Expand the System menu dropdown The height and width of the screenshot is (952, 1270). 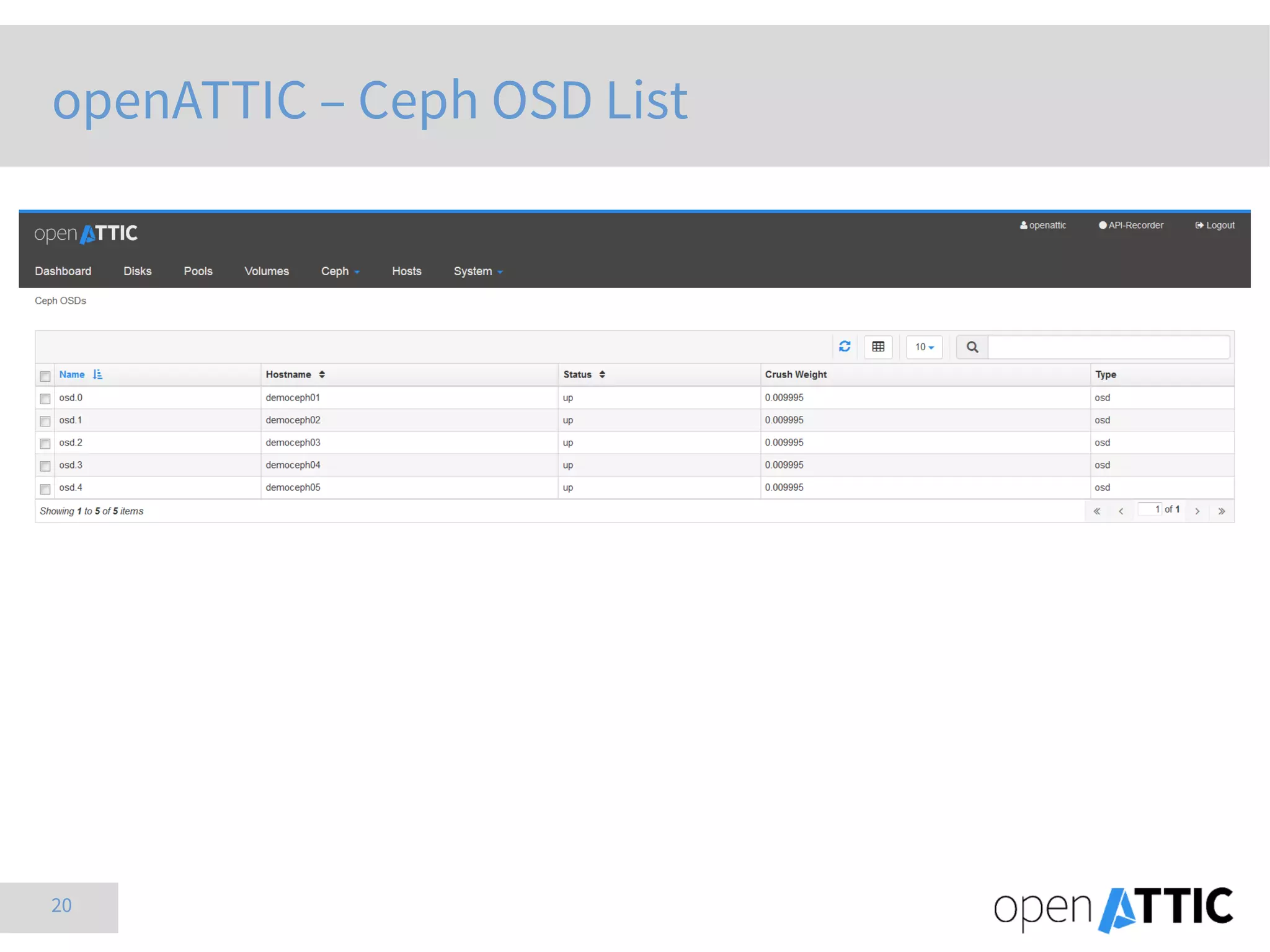pos(477,271)
